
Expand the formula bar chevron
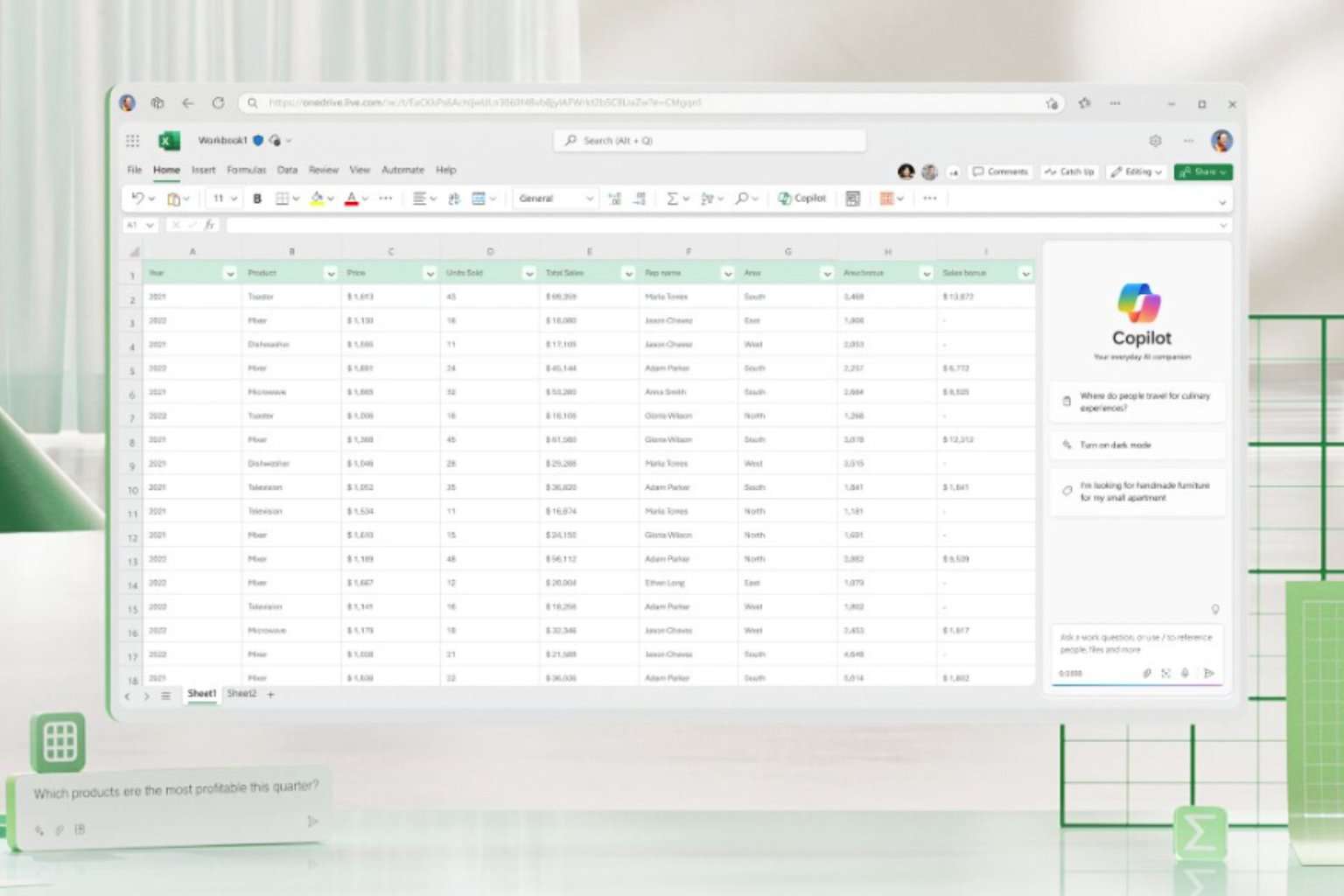coord(1222,226)
